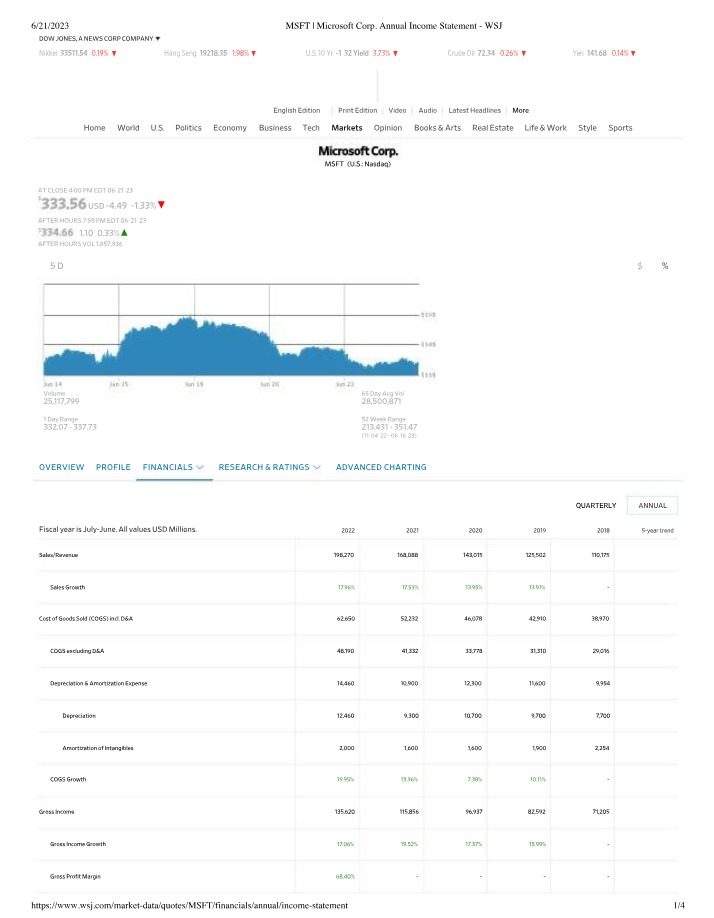
Task: Click the Gross Profit Margin row label
Action: (75, 876)
